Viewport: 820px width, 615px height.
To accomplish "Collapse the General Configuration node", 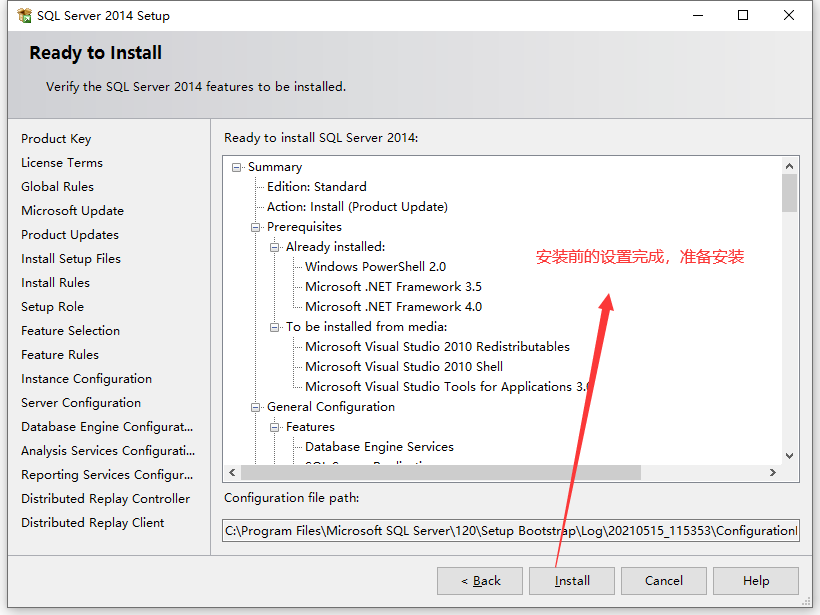I will (255, 407).
